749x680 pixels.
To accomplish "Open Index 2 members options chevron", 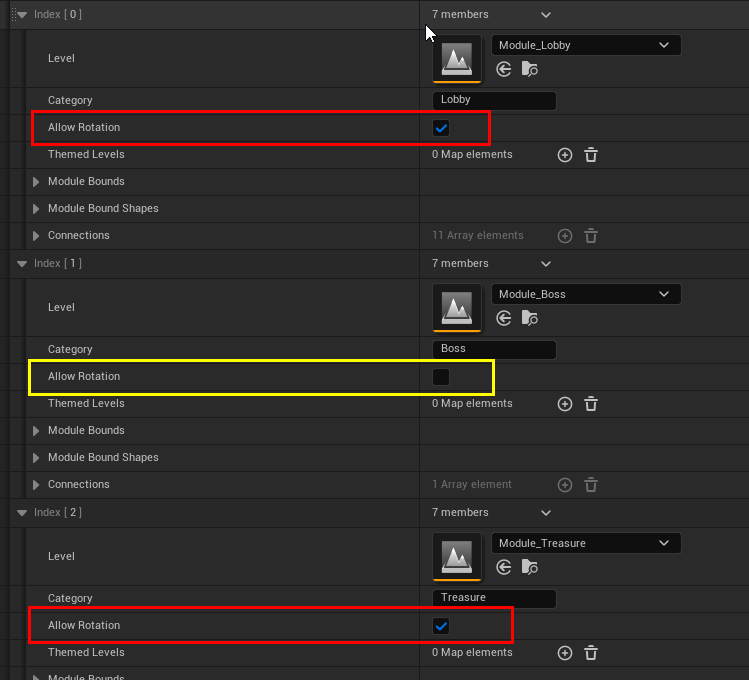I will pos(546,513).
